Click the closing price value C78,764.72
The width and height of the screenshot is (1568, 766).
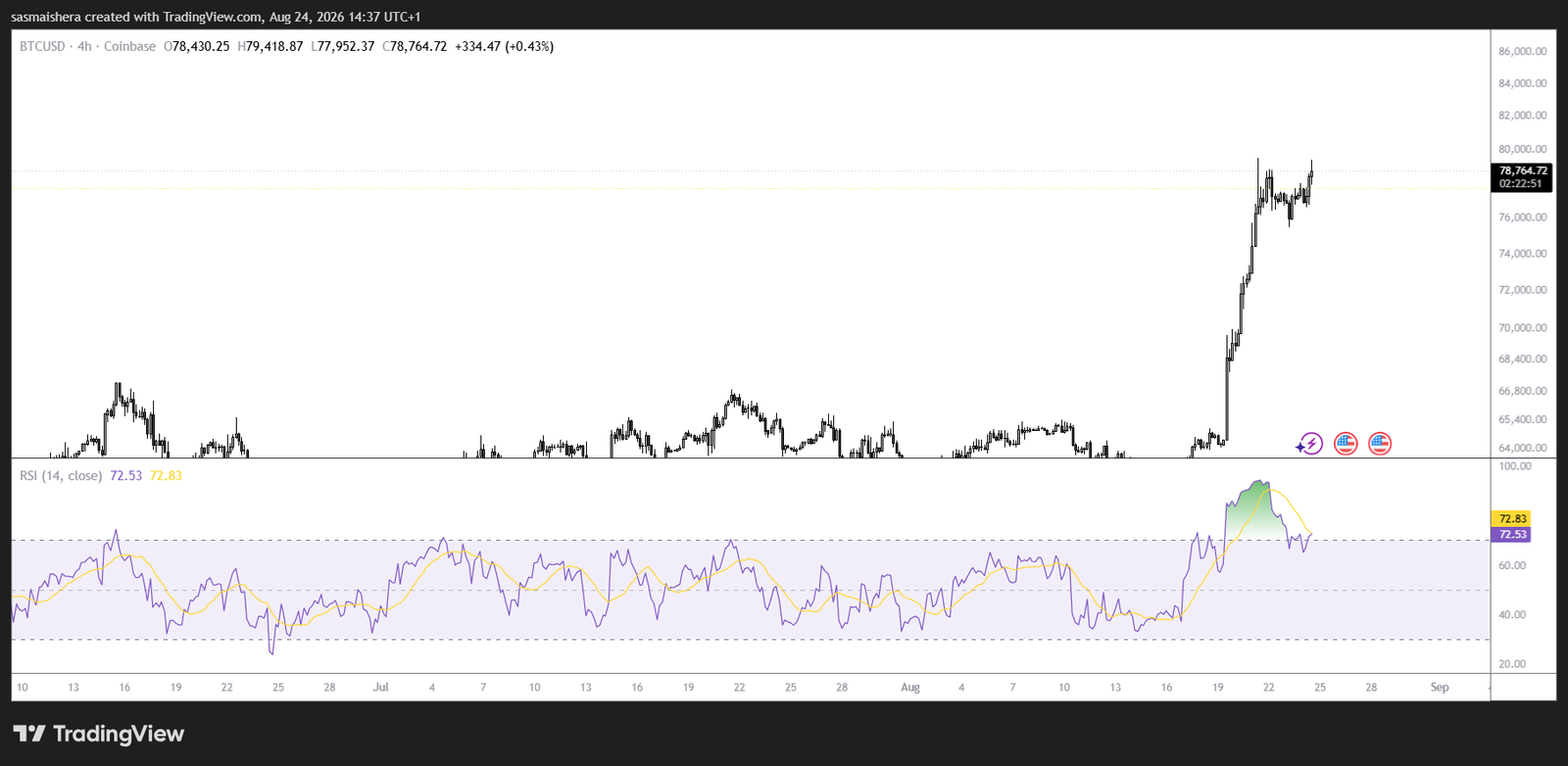point(415,46)
